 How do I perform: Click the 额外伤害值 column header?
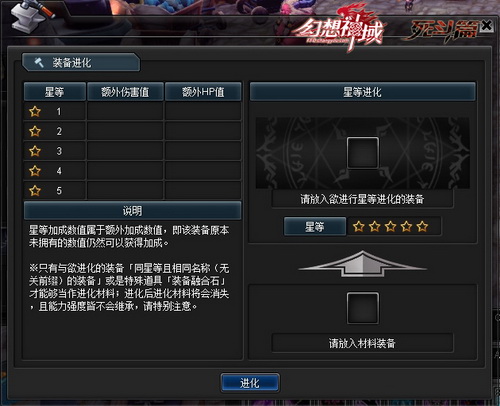(x=125, y=92)
